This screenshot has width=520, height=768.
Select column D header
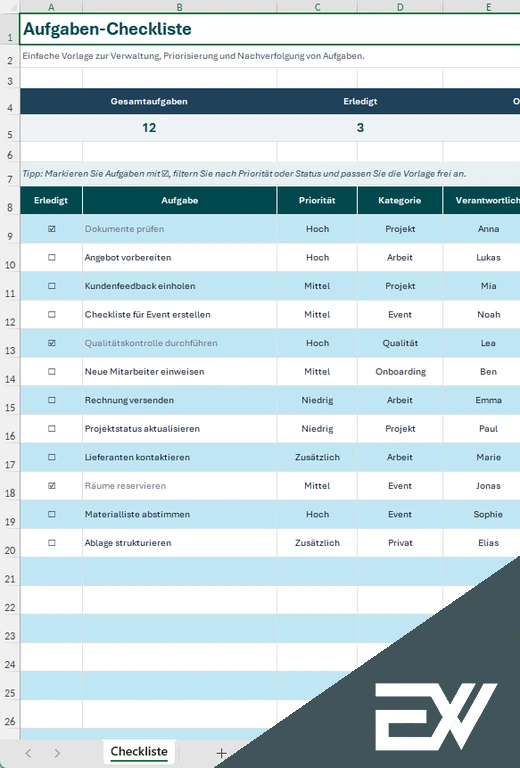point(400,7)
